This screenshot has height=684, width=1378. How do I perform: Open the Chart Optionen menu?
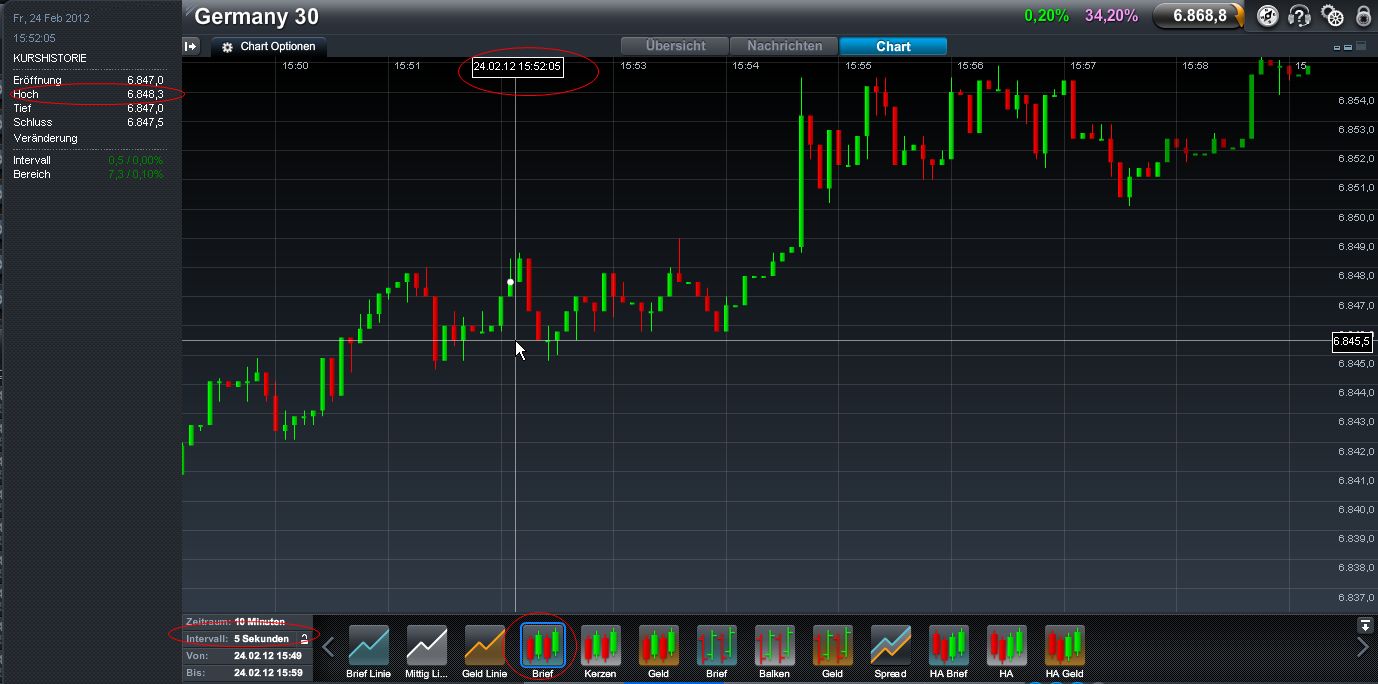pyautogui.click(x=268, y=47)
